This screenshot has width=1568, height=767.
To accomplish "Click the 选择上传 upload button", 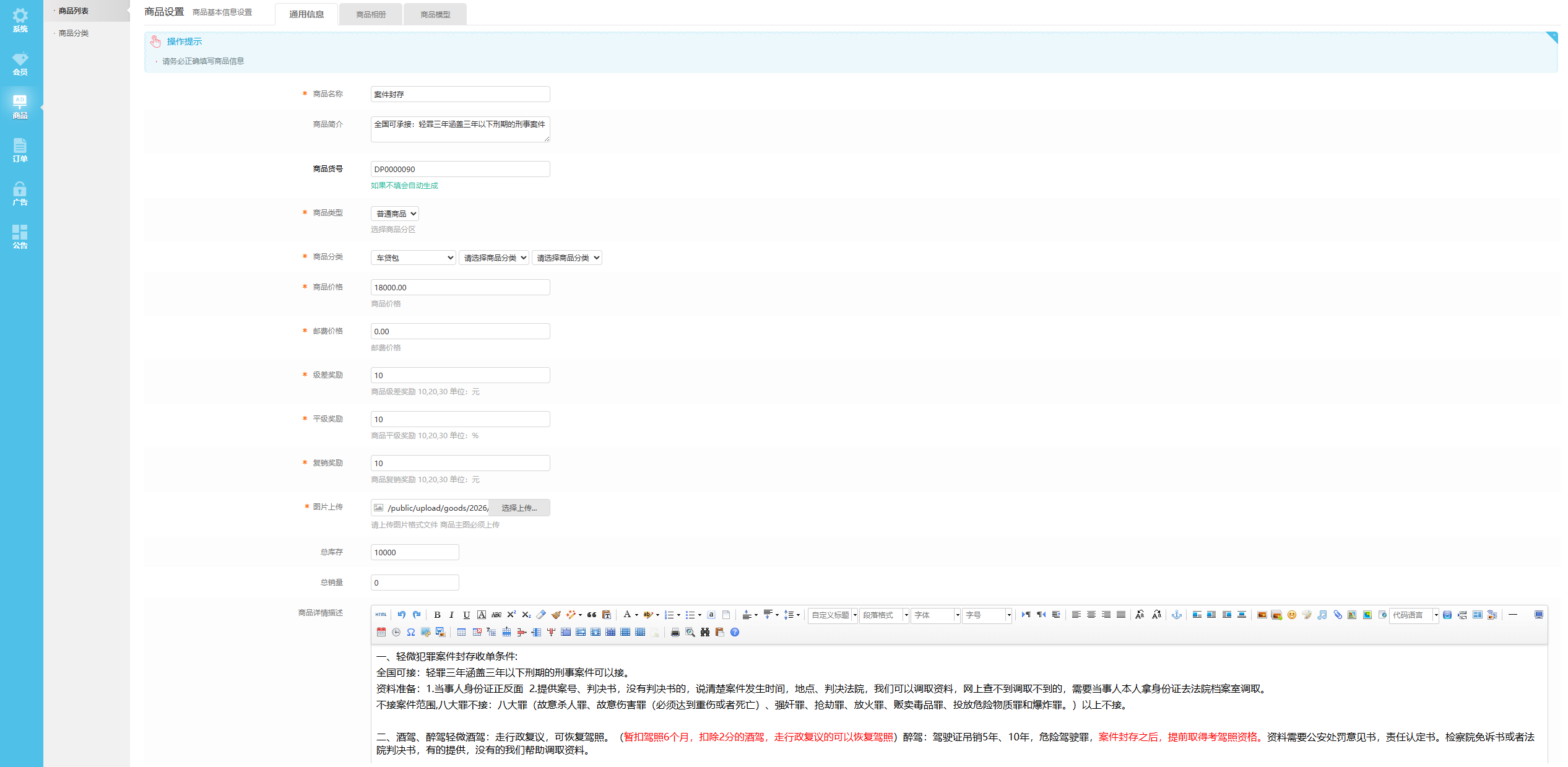I will tap(519, 508).
